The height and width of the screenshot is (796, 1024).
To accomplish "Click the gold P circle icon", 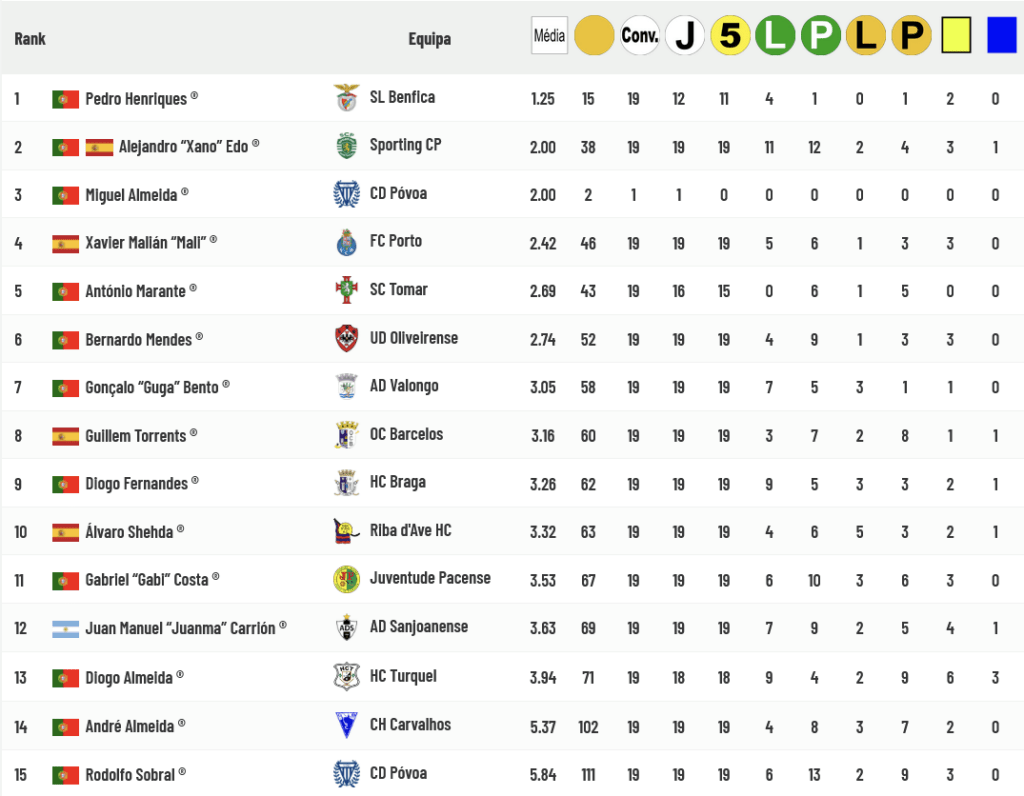I will tap(911, 36).
